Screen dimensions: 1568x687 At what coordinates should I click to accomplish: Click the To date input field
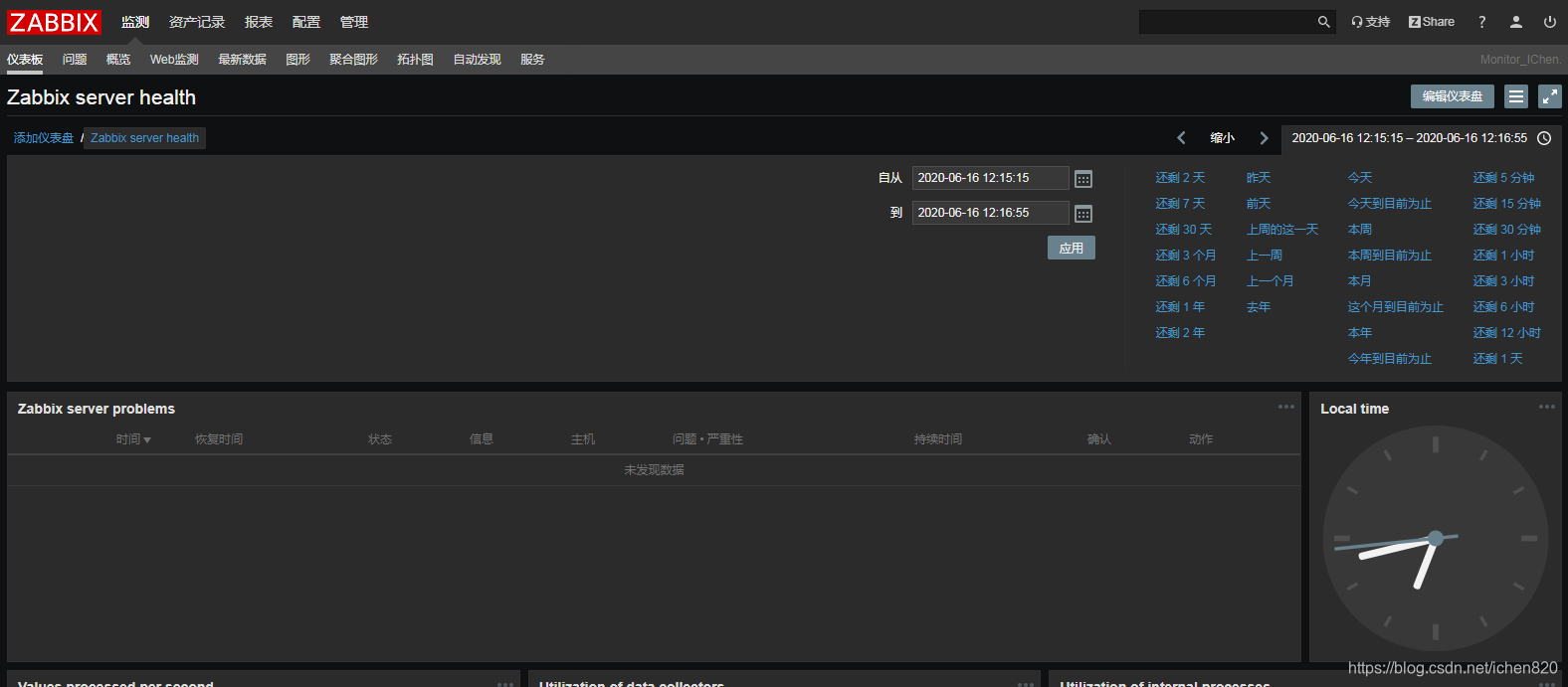coord(991,213)
